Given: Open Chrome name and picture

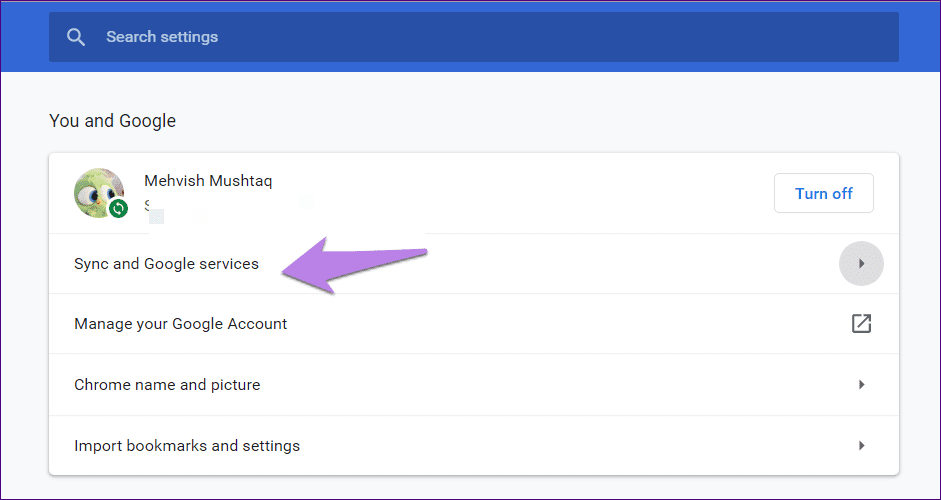Looking at the screenshot, I should coord(474,384).
